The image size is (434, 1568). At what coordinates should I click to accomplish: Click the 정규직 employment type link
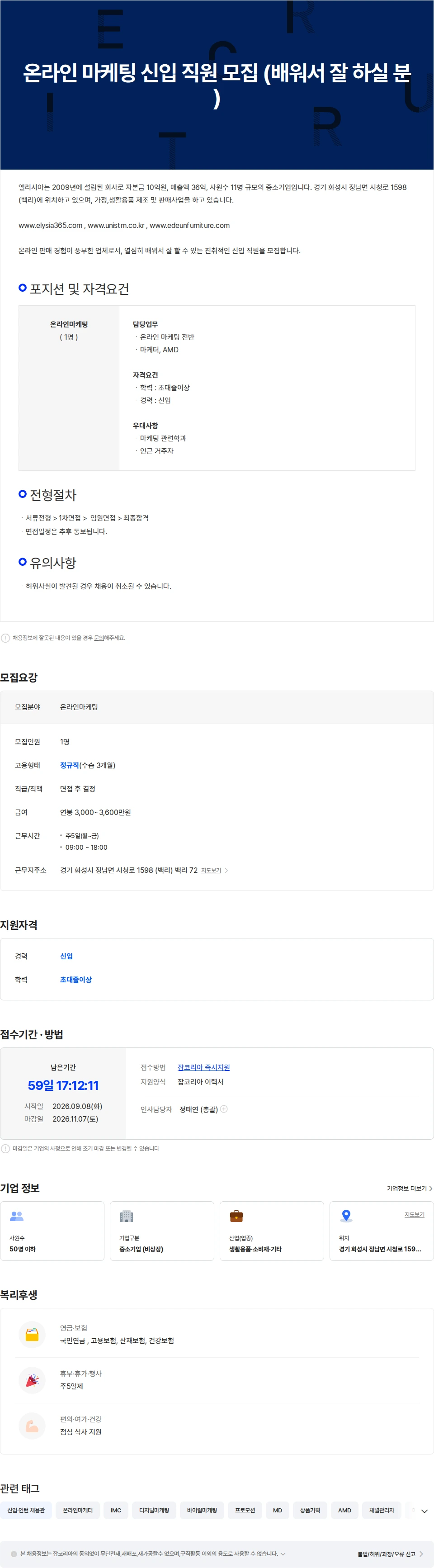(x=69, y=765)
